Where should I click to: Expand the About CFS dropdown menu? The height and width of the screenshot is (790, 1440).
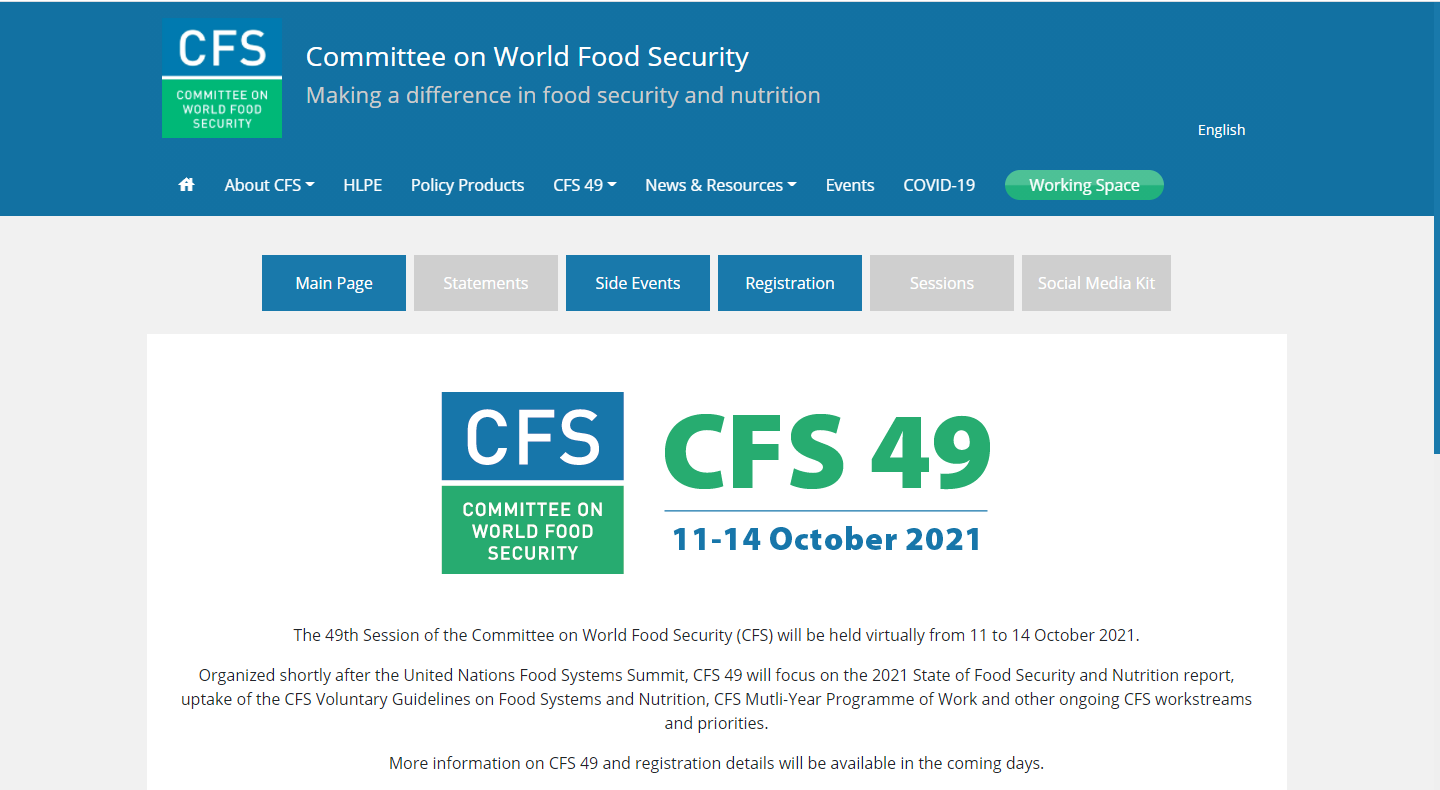[x=269, y=185]
